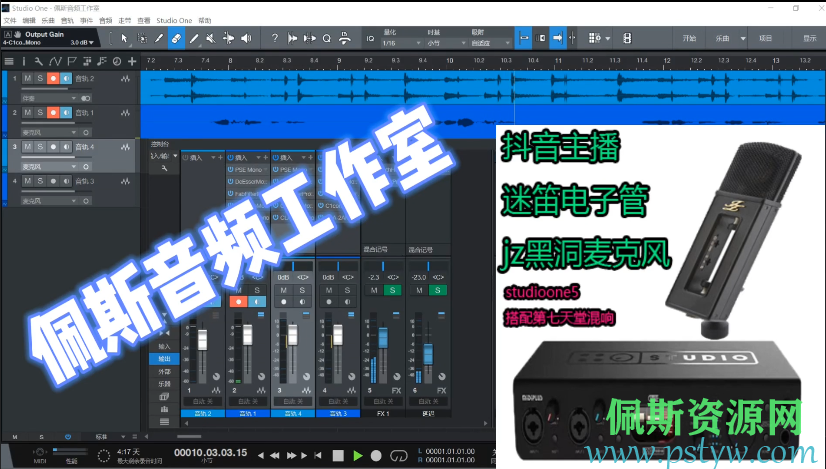Select the Paint (pencil) tool
The height and width of the screenshot is (469, 826).
tap(194, 38)
